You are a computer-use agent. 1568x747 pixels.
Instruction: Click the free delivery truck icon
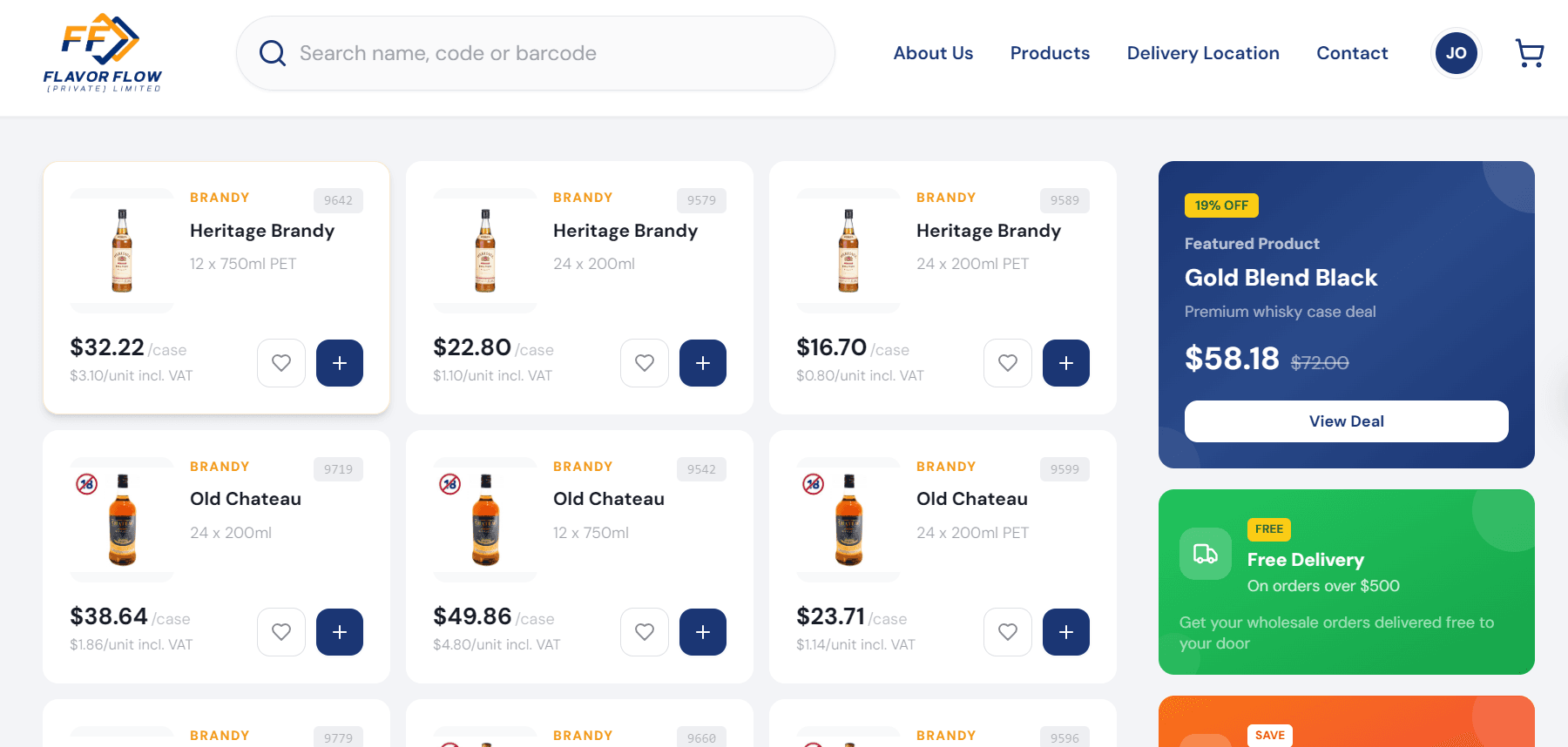[1205, 553]
